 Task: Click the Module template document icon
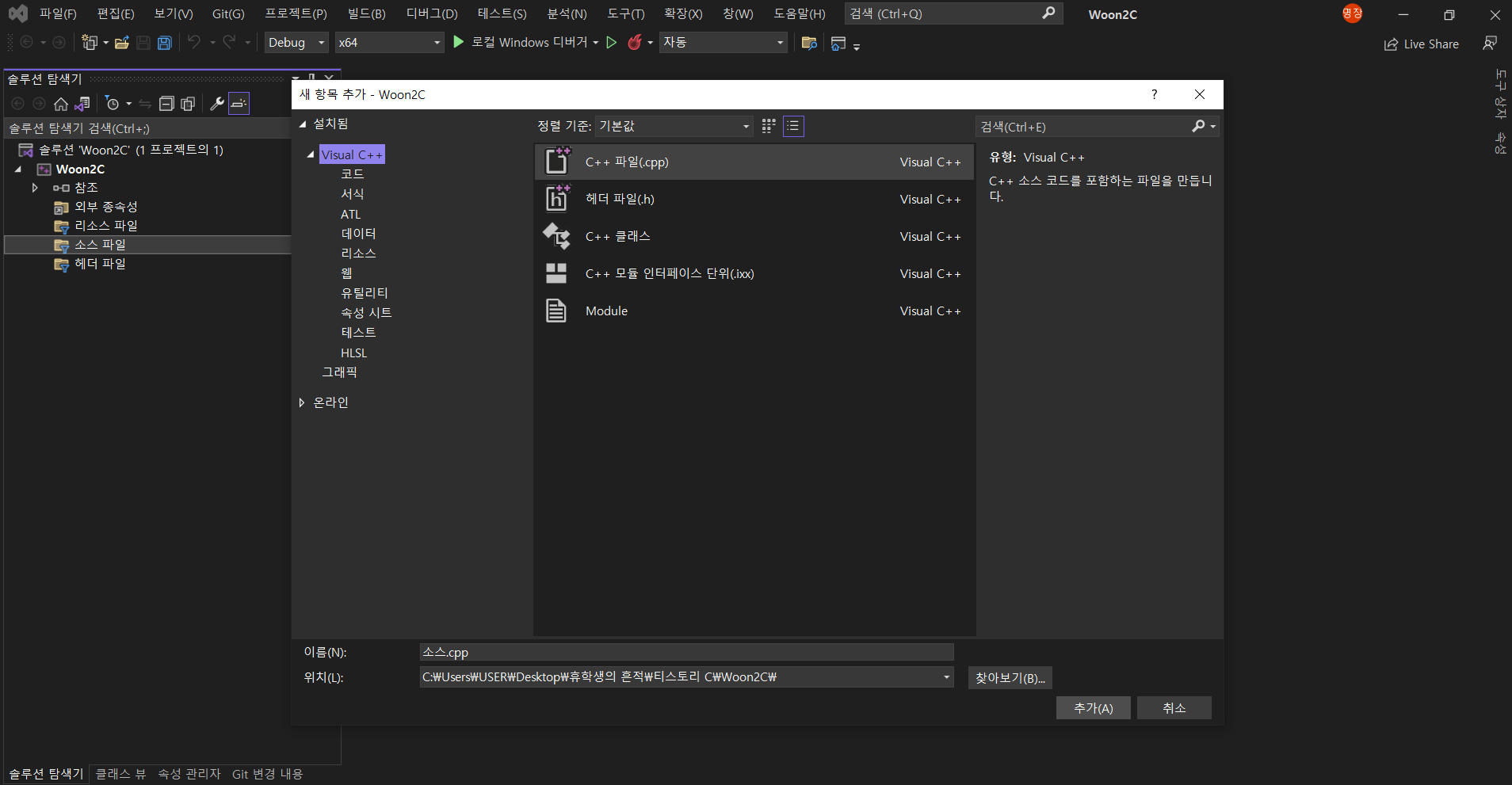tap(556, 311)
